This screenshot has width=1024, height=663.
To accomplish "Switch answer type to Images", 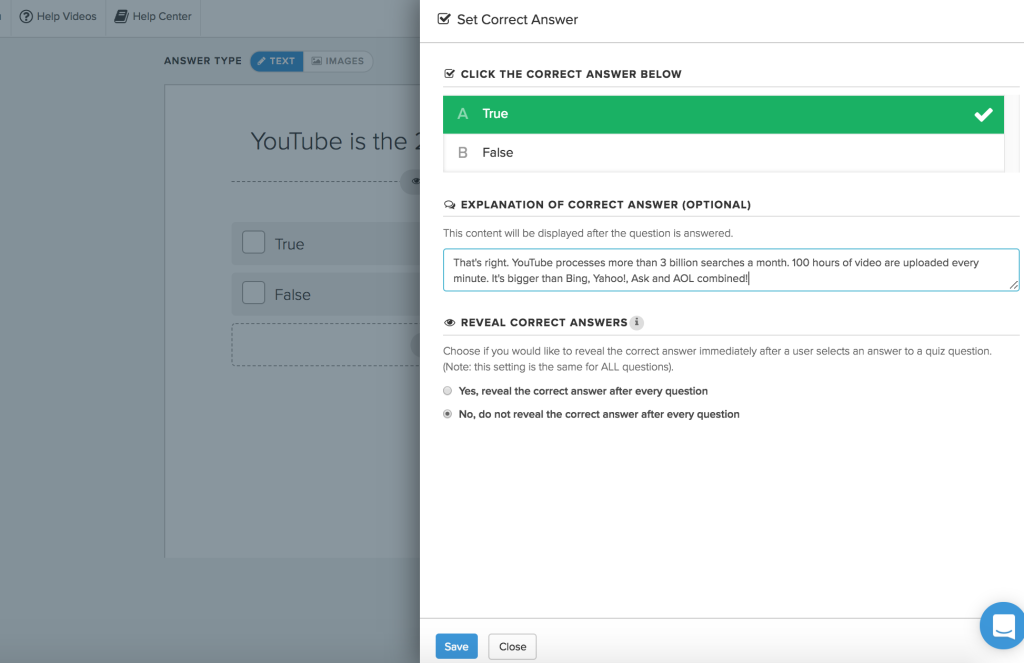I will 338,61.
